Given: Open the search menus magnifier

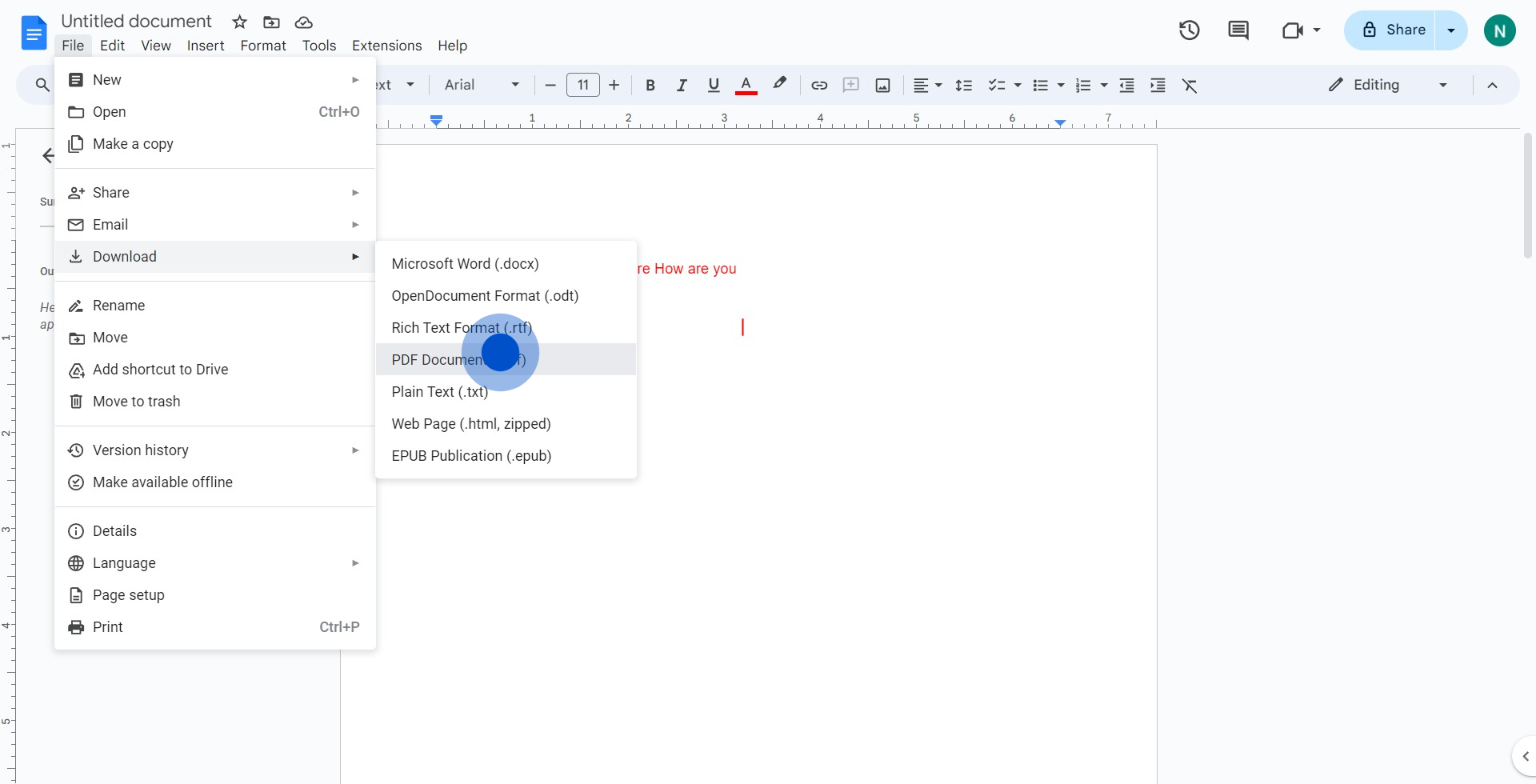Looking at the screenshot, I should (x=42, y=85).
